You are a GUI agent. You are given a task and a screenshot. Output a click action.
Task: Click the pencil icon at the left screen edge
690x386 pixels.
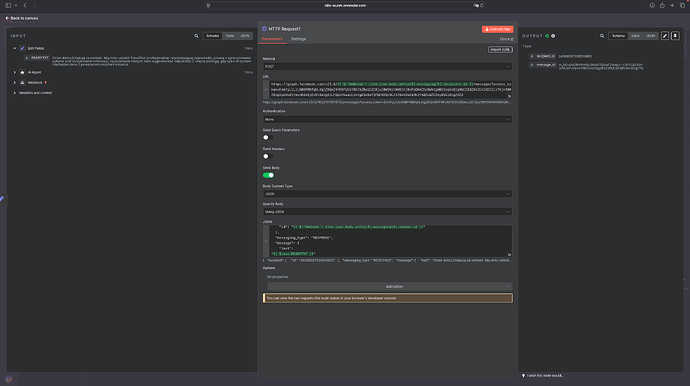(x=2, y=199)
